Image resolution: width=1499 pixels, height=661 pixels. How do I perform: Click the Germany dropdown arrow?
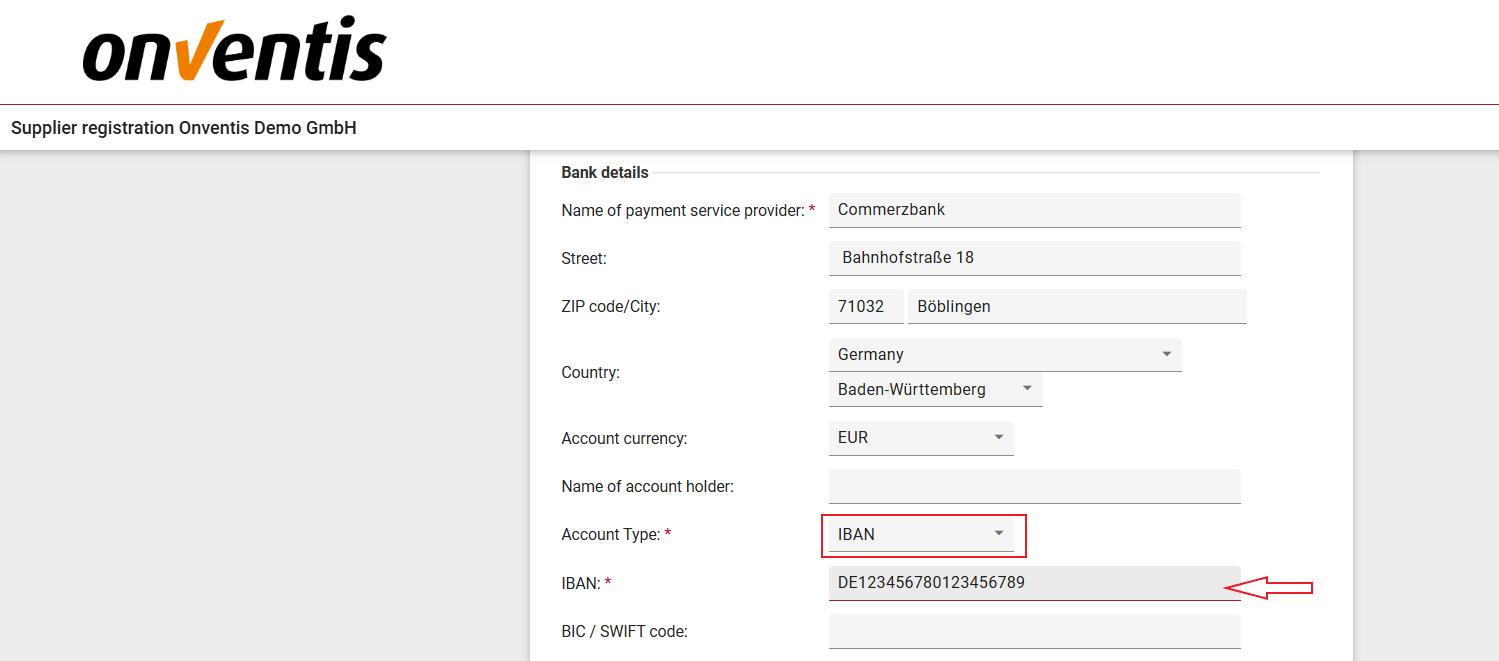point(1165,354)
